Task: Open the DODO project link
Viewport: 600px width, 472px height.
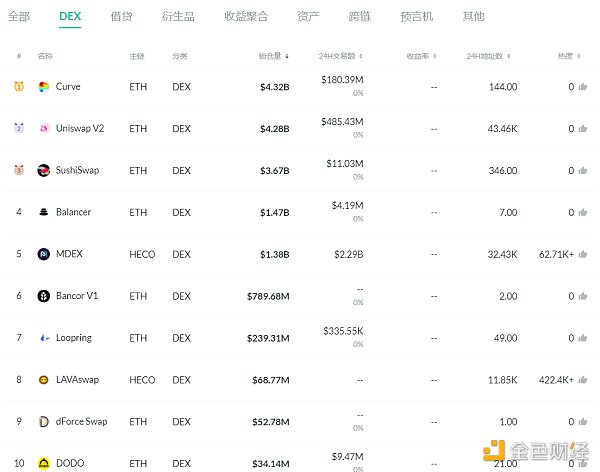Action: point(70,464)
